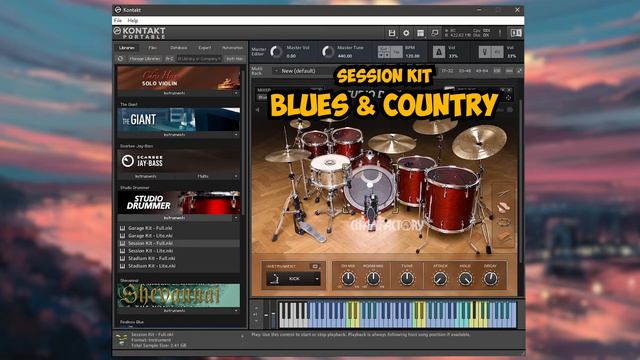Click the Instr Nav button
This screenshot has width=640, height=360.
pos(235,59)
